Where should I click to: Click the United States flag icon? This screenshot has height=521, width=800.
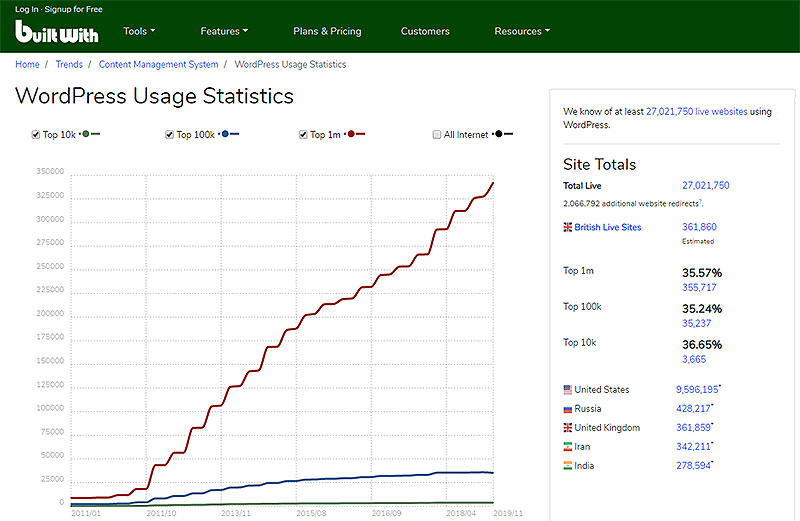567,390
